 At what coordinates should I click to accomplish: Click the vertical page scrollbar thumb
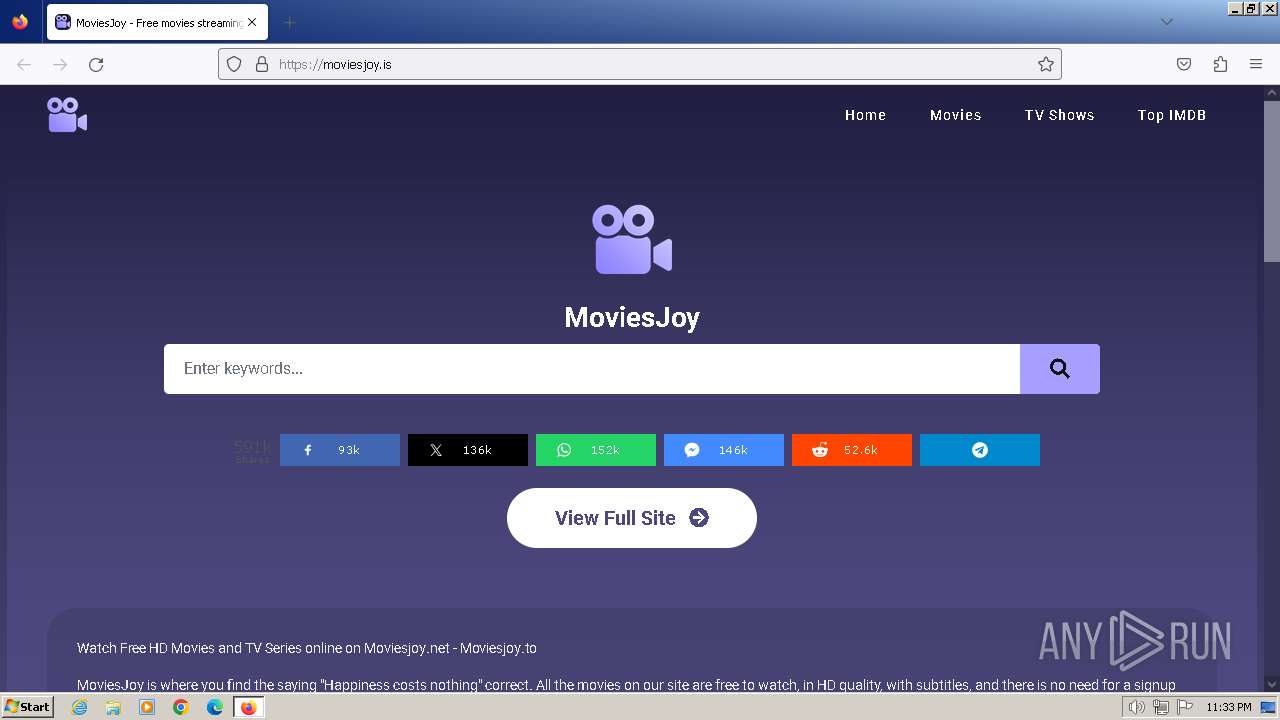tap(1272, 182)
